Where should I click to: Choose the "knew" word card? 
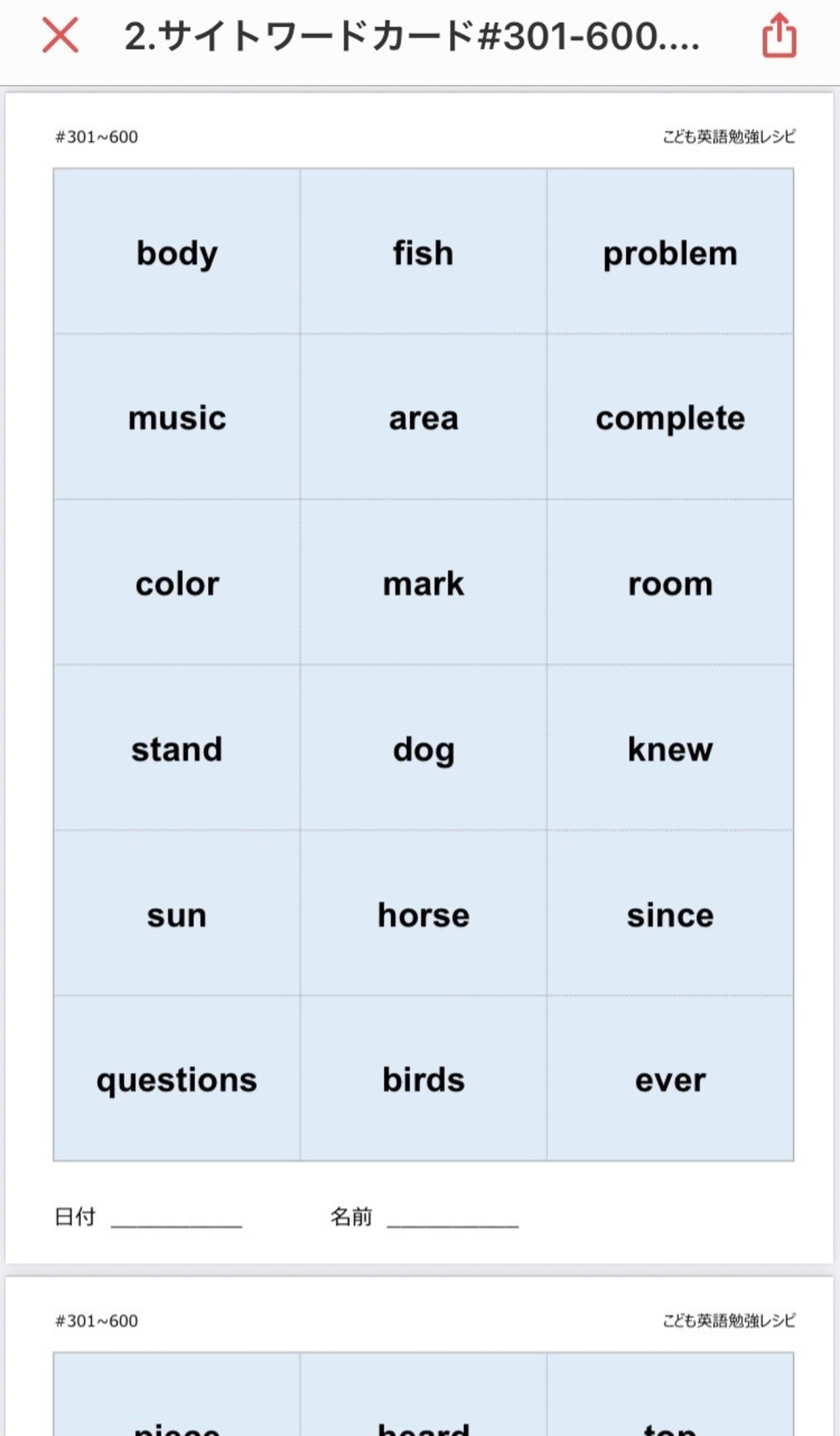(670, 748)
